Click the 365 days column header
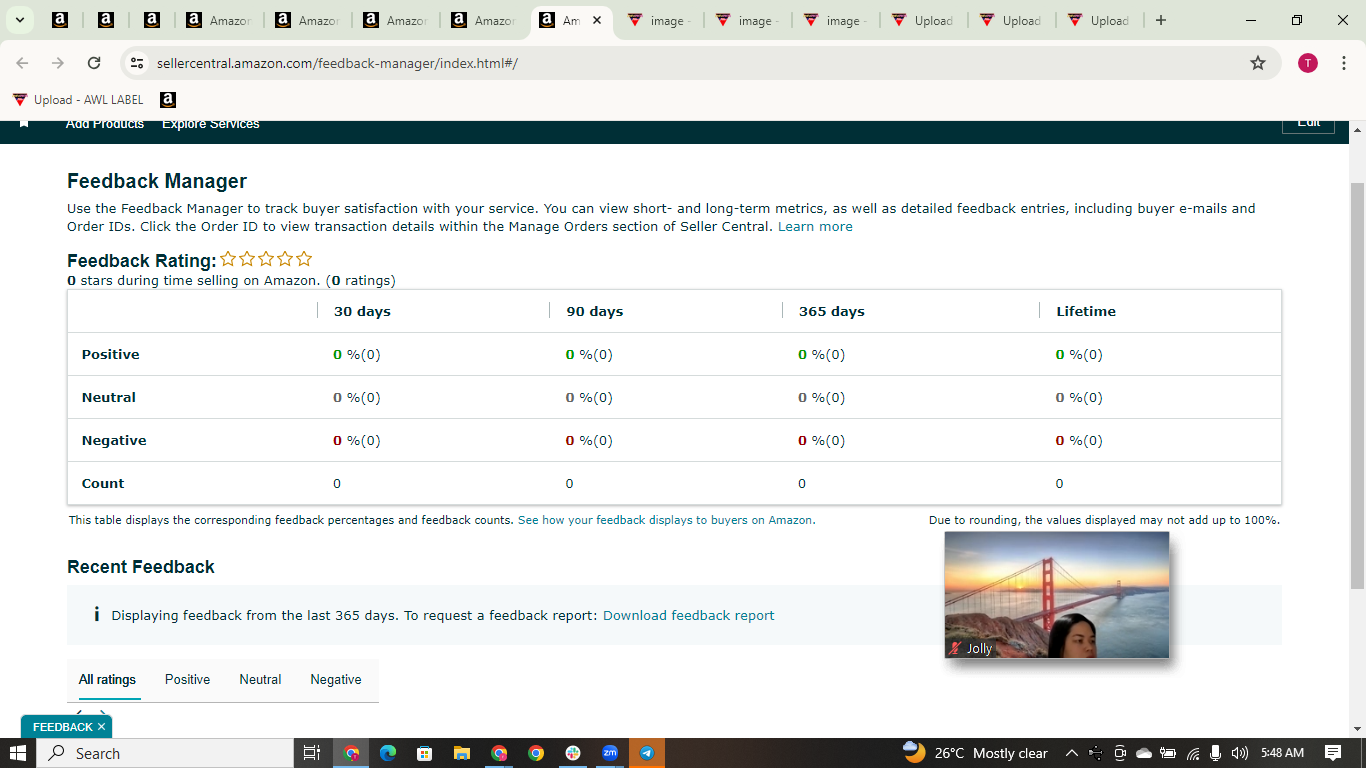1366x768 pixels. (832, 311)
